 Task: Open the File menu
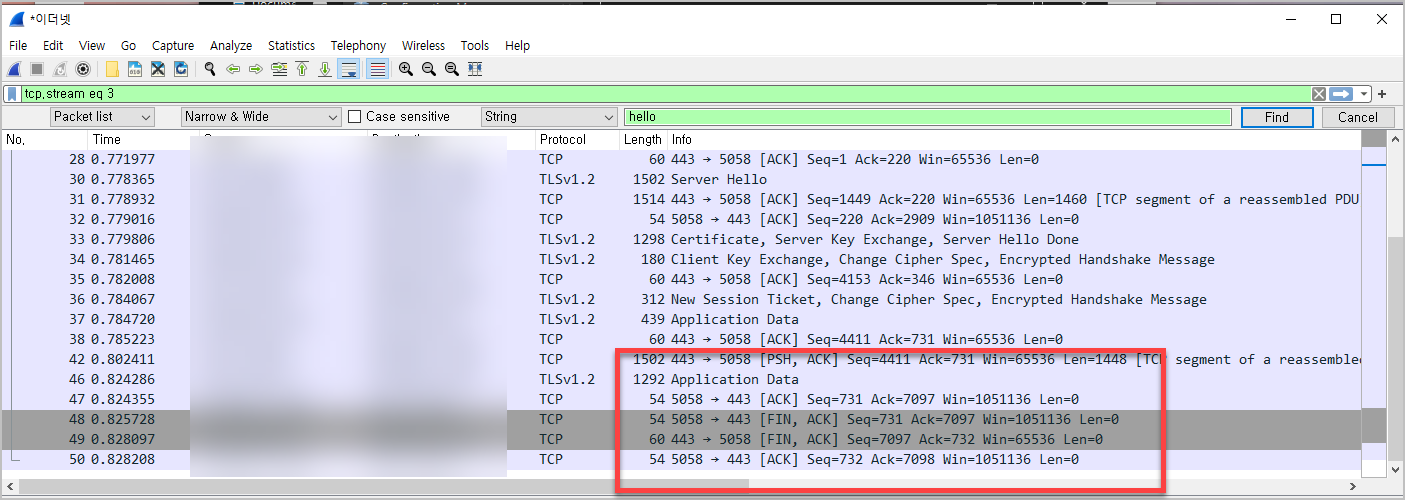tap(18, 46)
